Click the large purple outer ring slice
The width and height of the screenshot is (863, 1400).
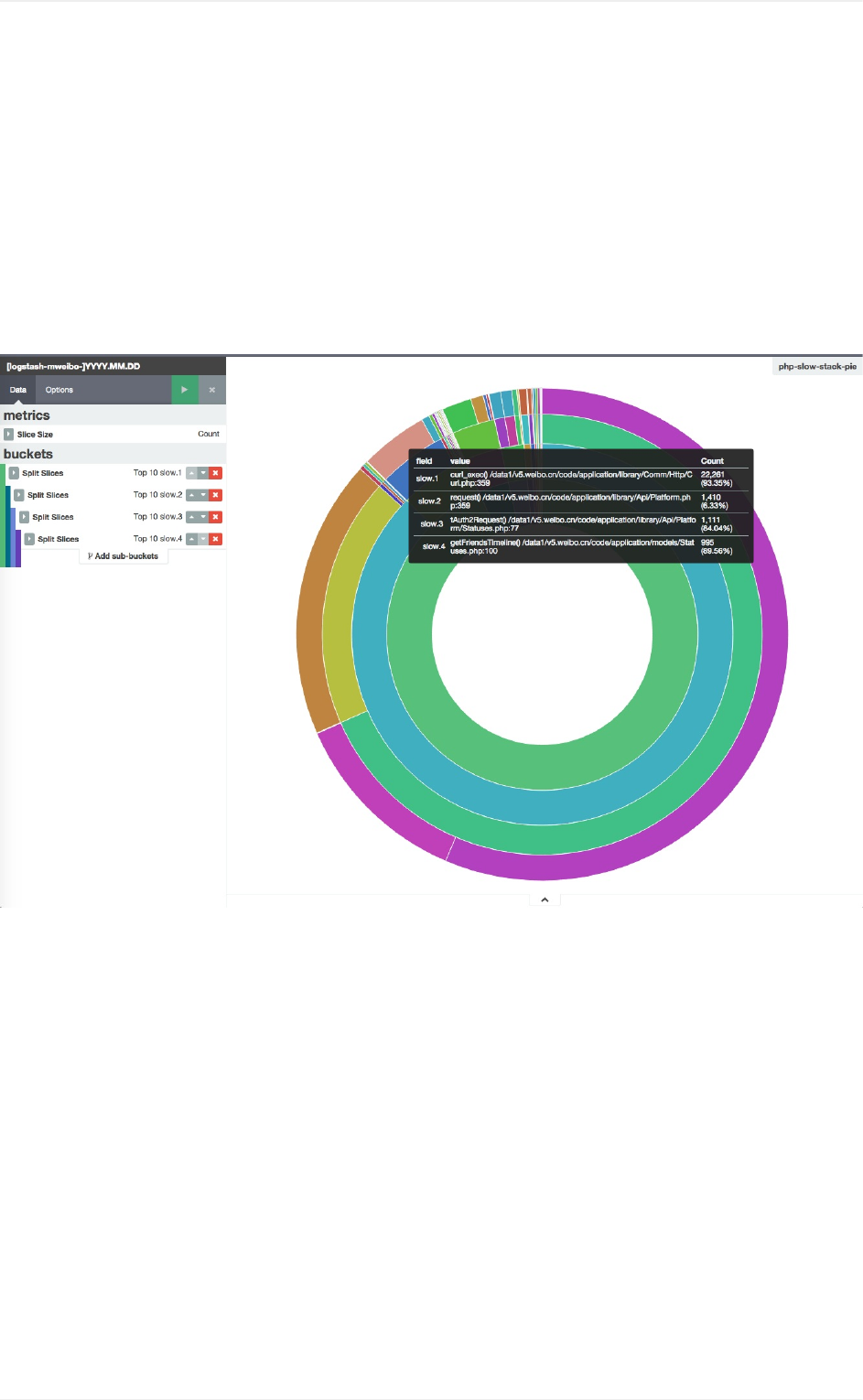click(x=774, y=636)
